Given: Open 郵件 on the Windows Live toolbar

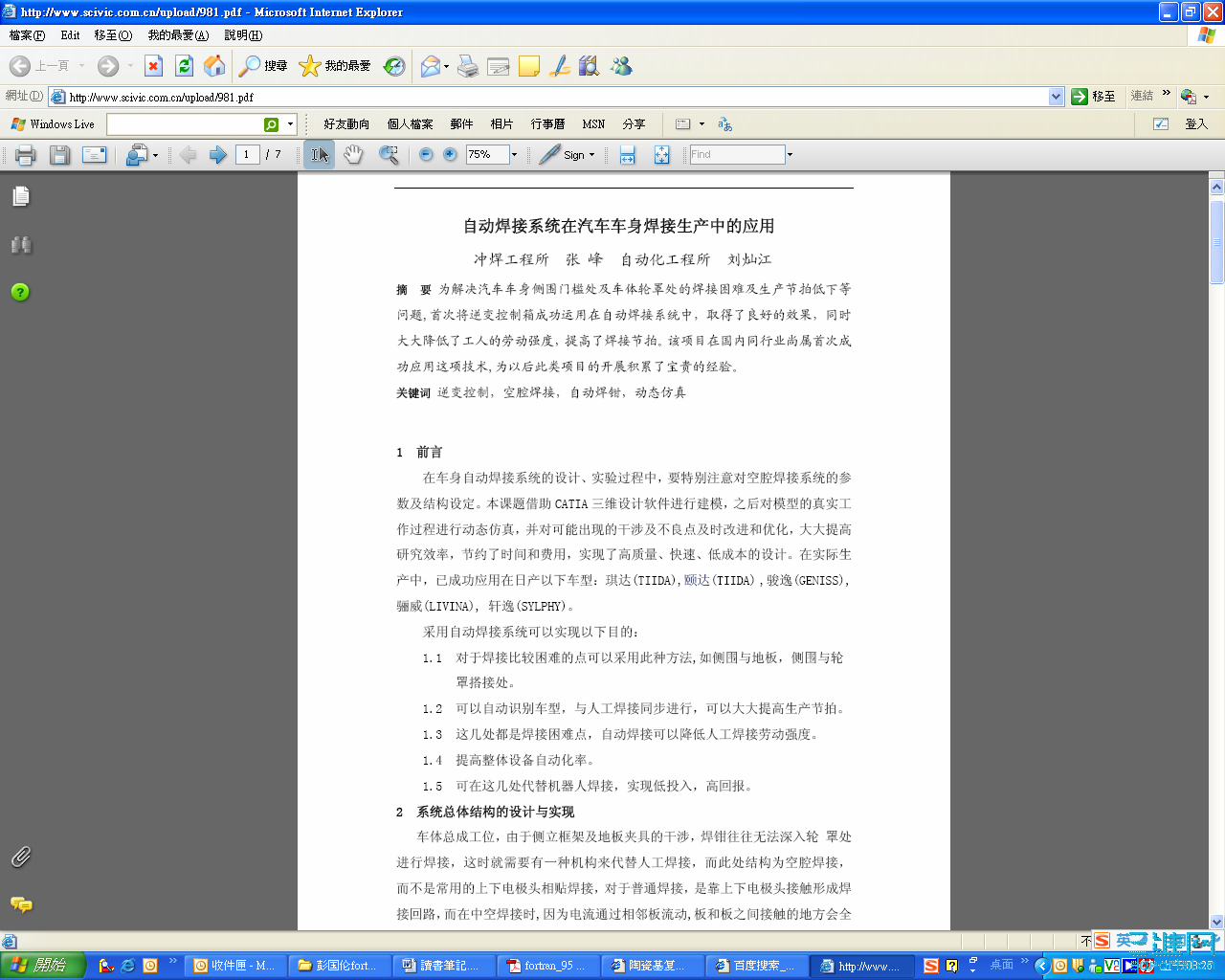Looking at the screenshot, I should point(461,124).
